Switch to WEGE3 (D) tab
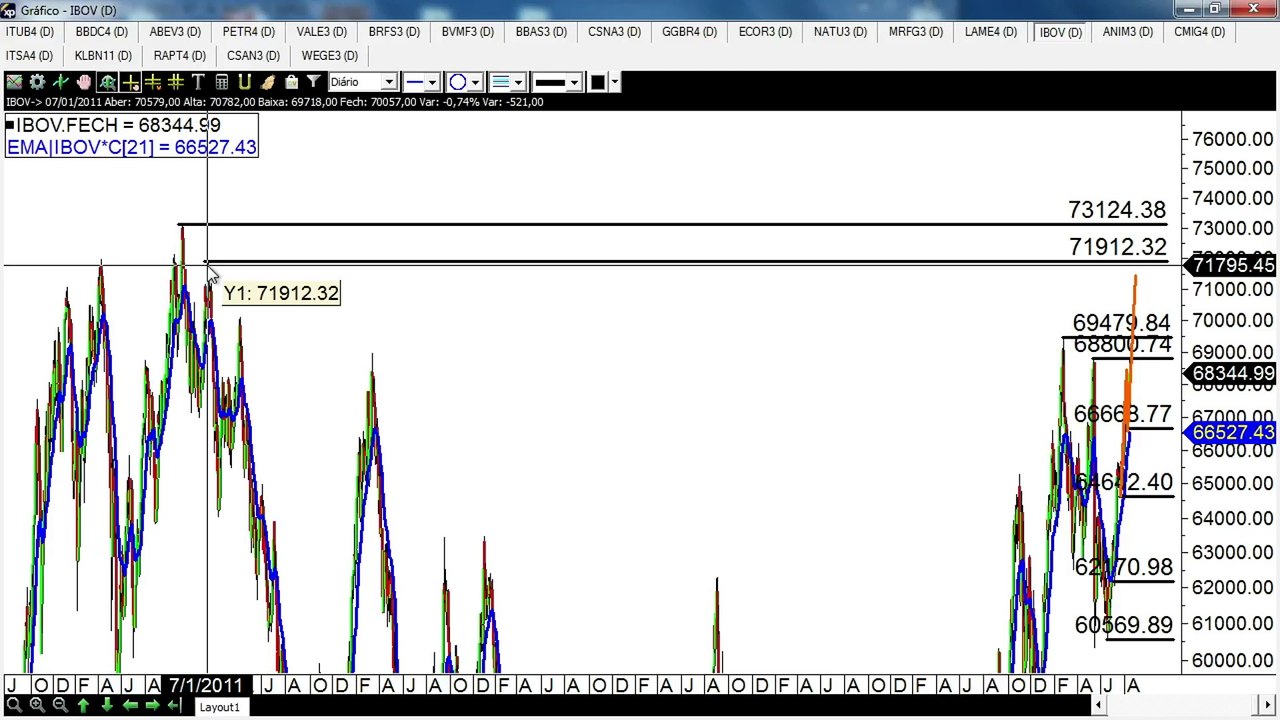Screen dimensions: 1280x720 click(x=330, y=56)
